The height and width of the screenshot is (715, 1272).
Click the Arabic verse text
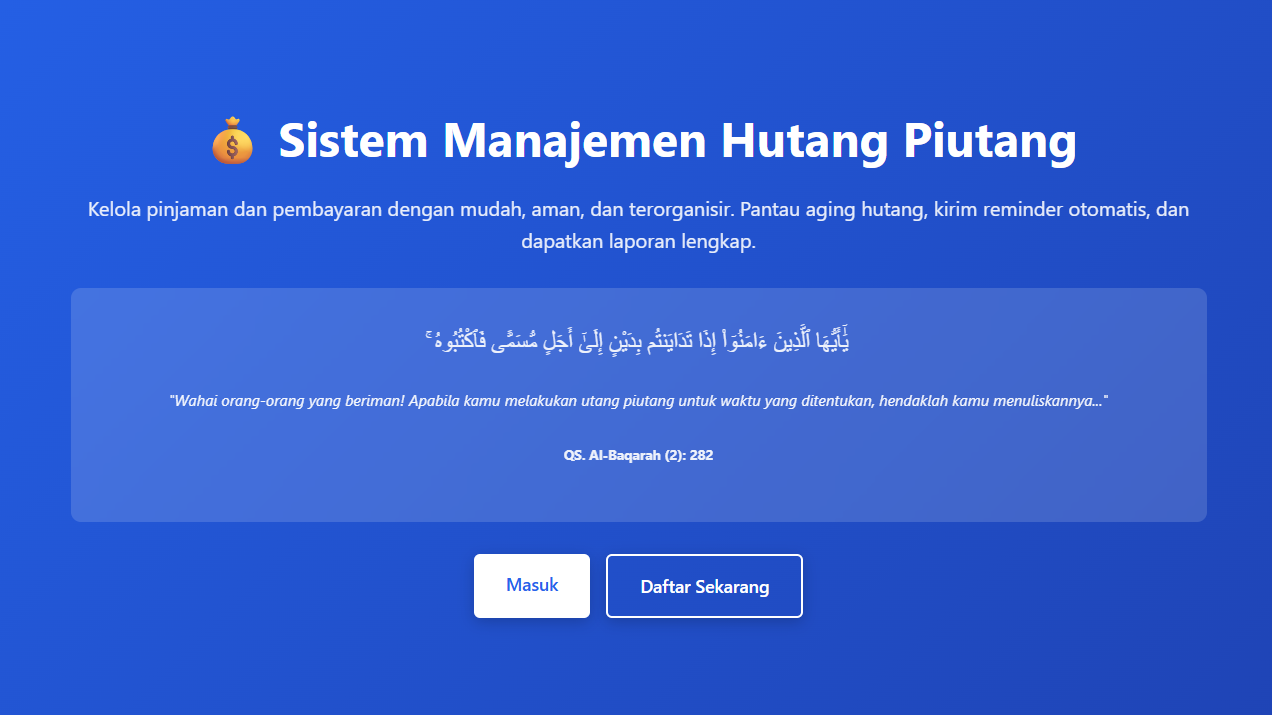[x=638, y=340]
